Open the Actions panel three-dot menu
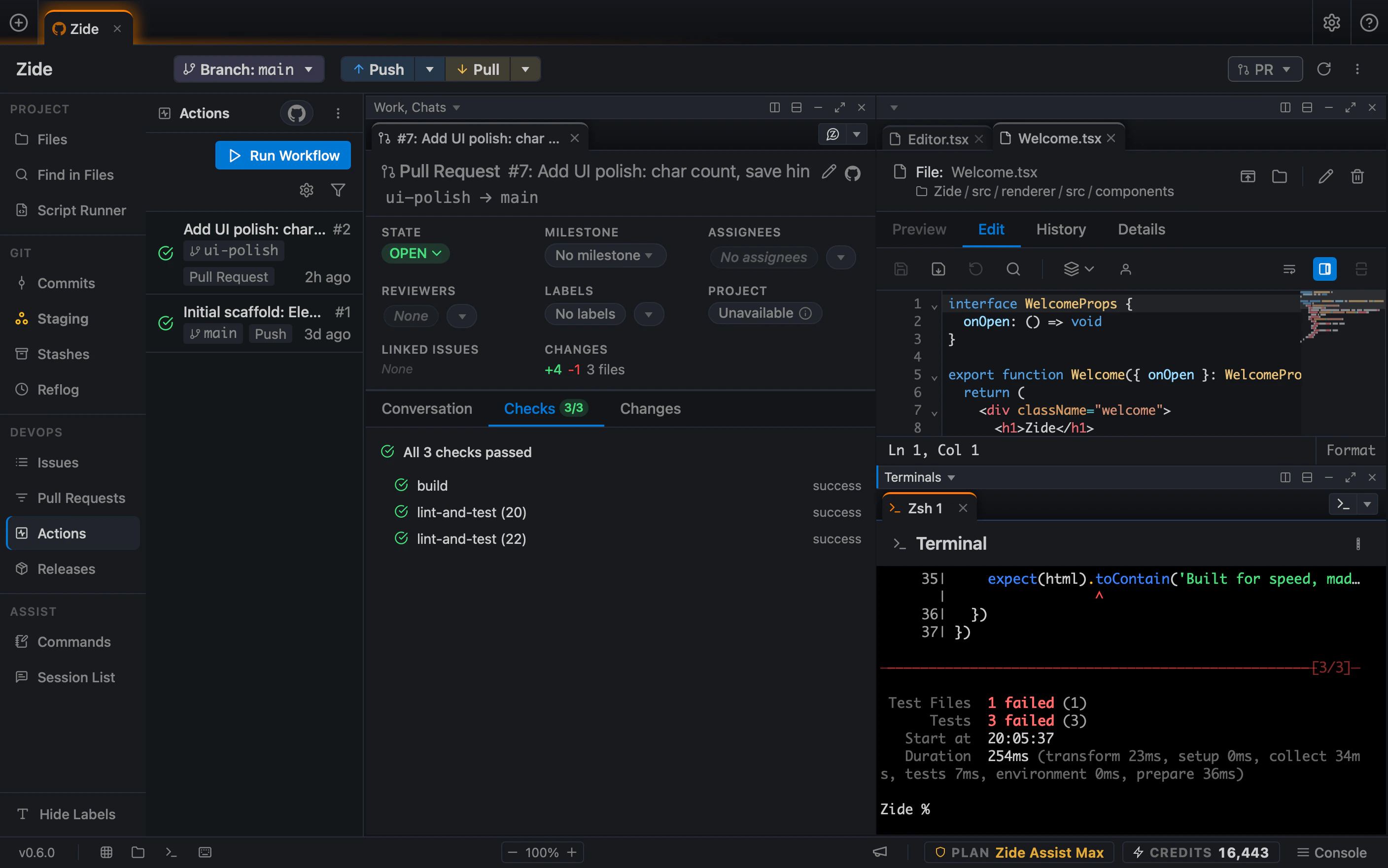 338,113
